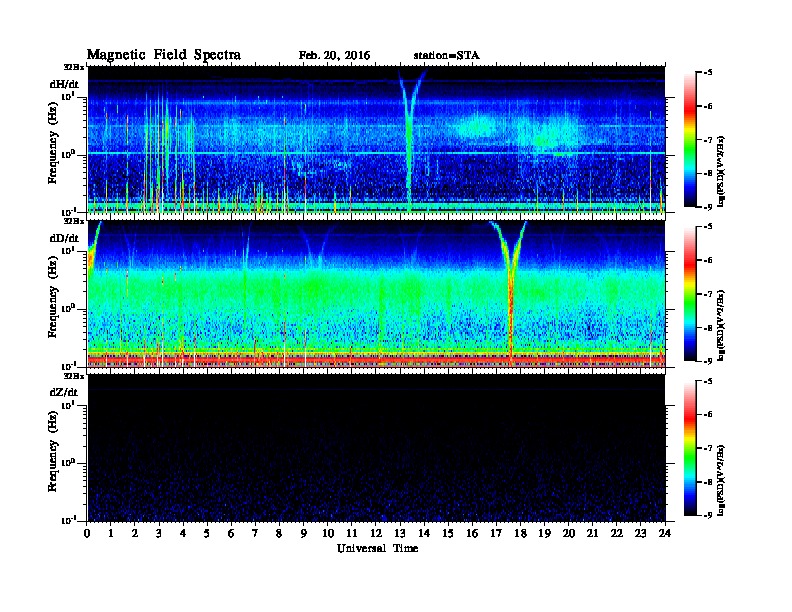The height and width of the screenshot is (612, 792).
Task: Click hour "18" on the time axis
Action: click(x=520, y=533)
